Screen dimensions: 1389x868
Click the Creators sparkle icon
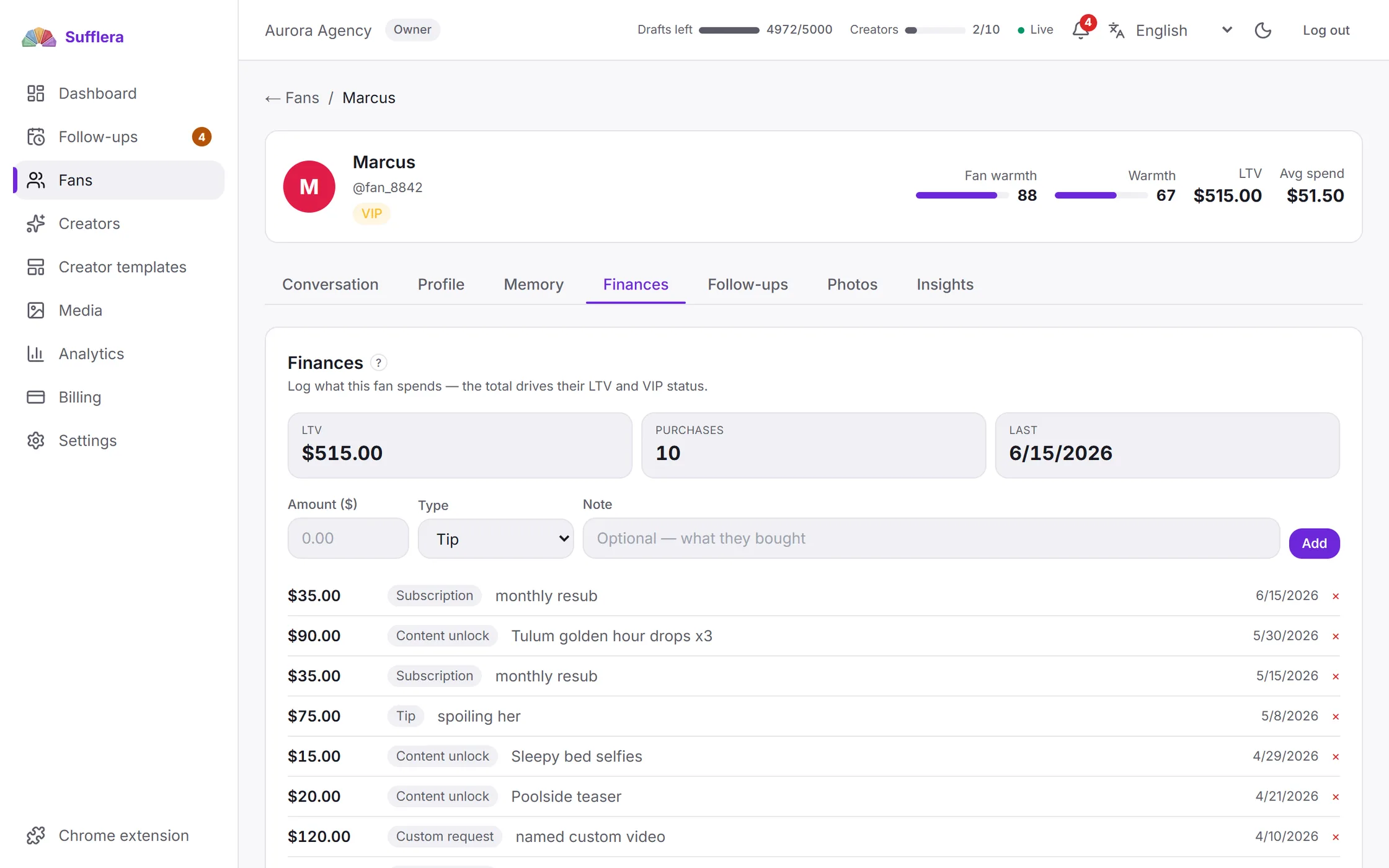coord(36,224)
